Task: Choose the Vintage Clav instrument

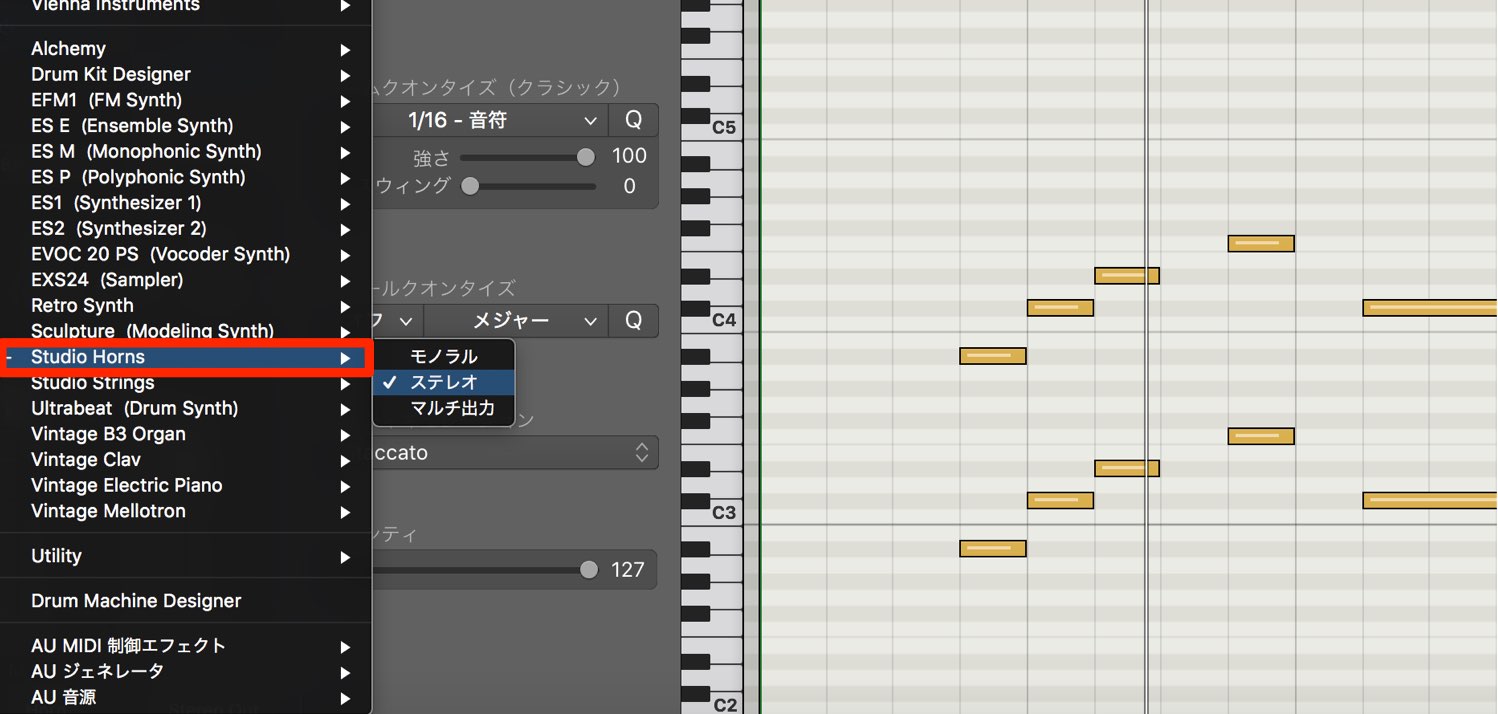Action: coord(186,459)
